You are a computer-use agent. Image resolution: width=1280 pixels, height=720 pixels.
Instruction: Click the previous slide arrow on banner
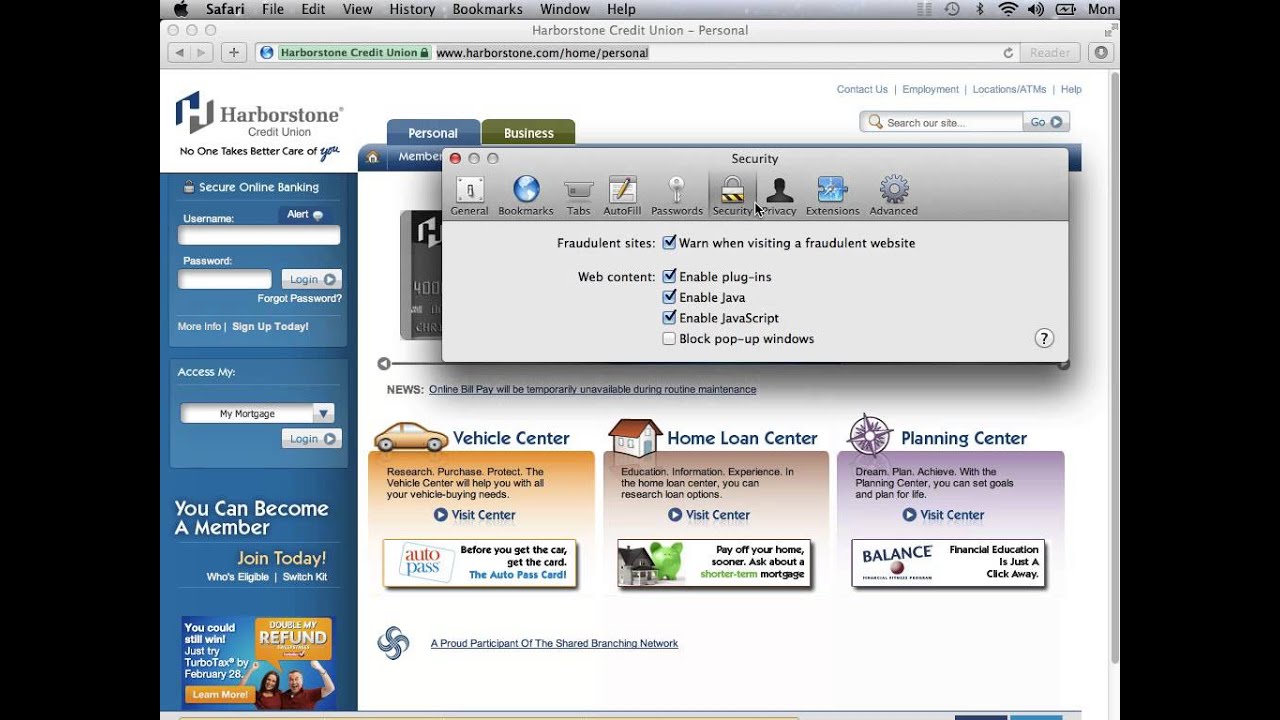[383, 364]
